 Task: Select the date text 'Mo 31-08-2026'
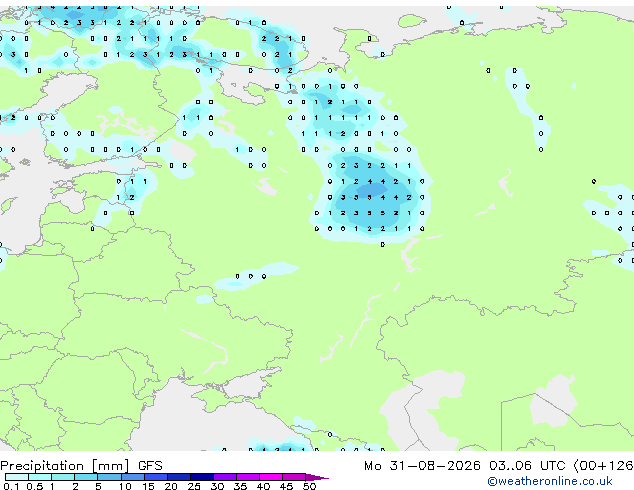(422, 466)
